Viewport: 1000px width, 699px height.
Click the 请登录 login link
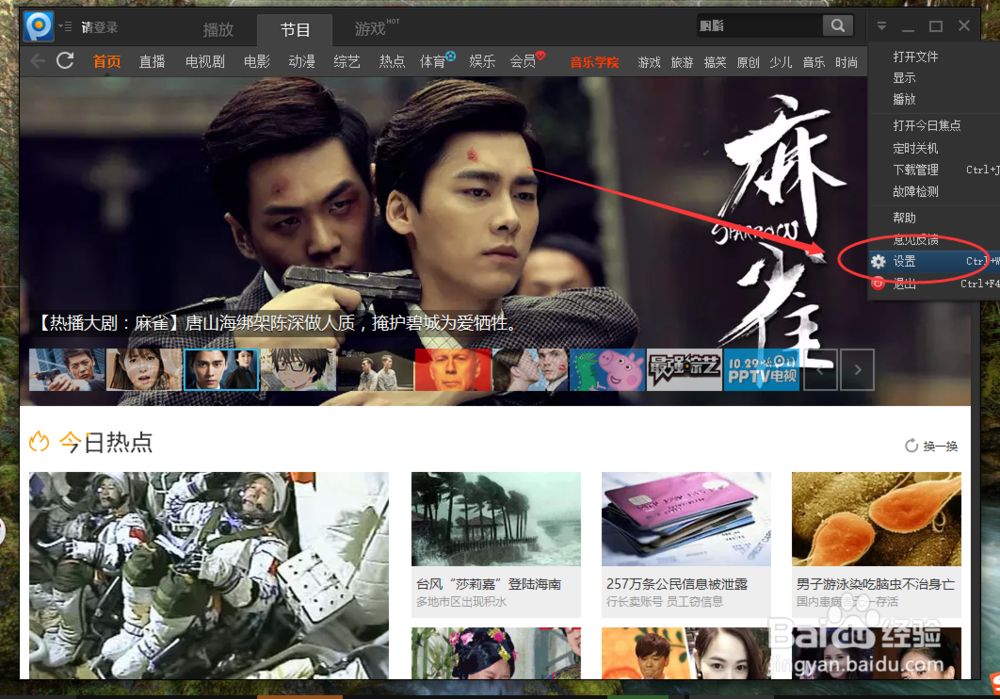coord(99,27)
